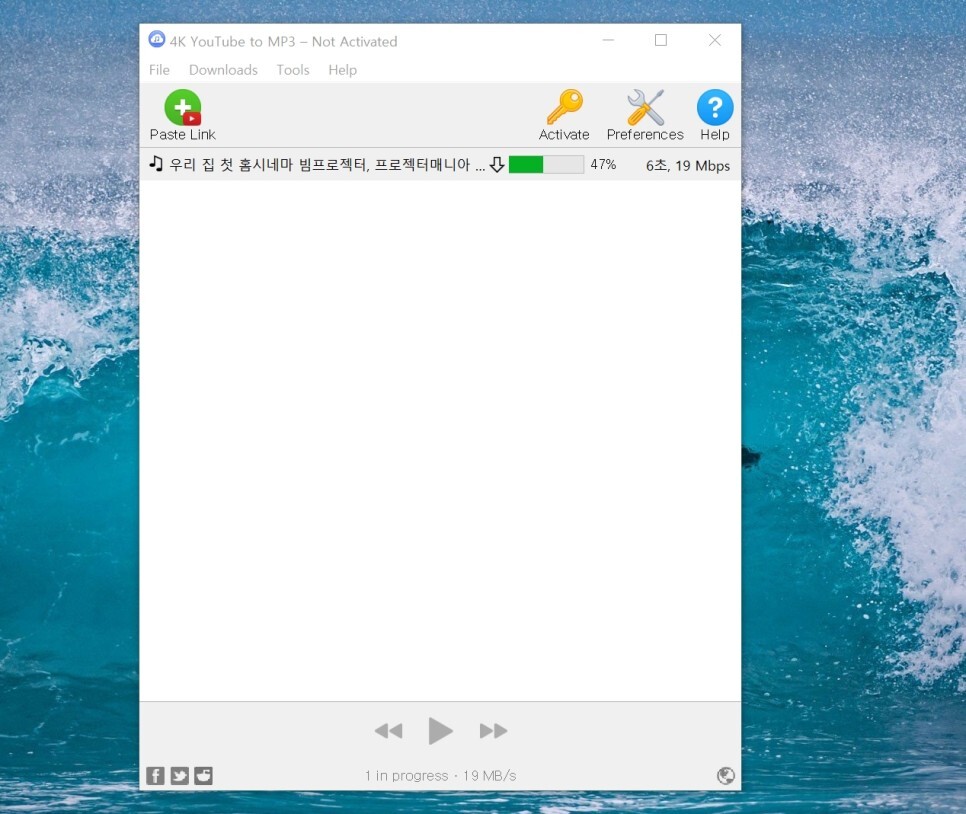Screen dimensions: 966x814
Task: Minimize the 4K YouTube to MP3 window
Action: 608,40
